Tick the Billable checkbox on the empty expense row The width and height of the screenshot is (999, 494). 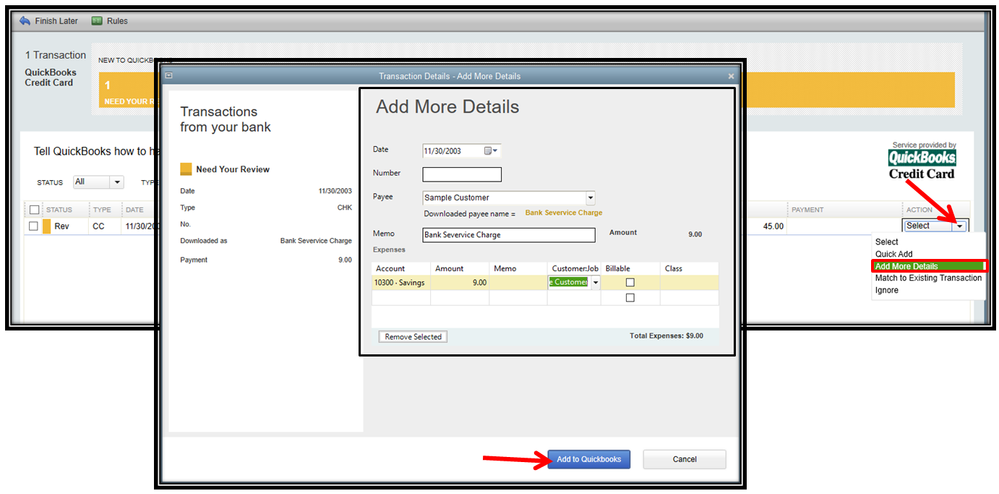[x=630, y=298]
